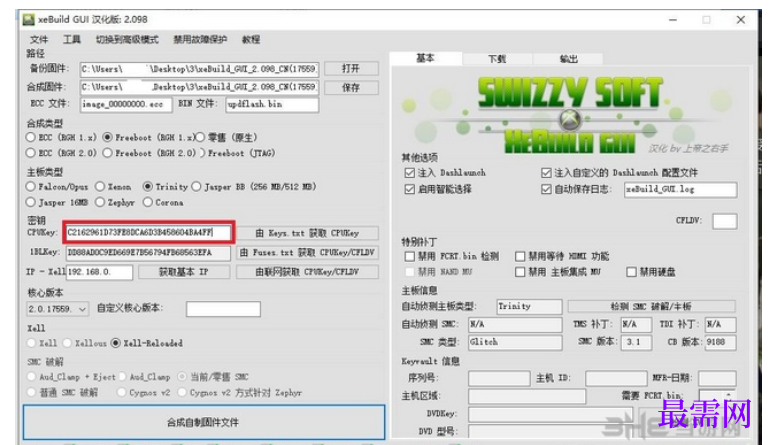Select Trinity motherboard type
This screenshot has height=445, width=770.
(148, 187)
